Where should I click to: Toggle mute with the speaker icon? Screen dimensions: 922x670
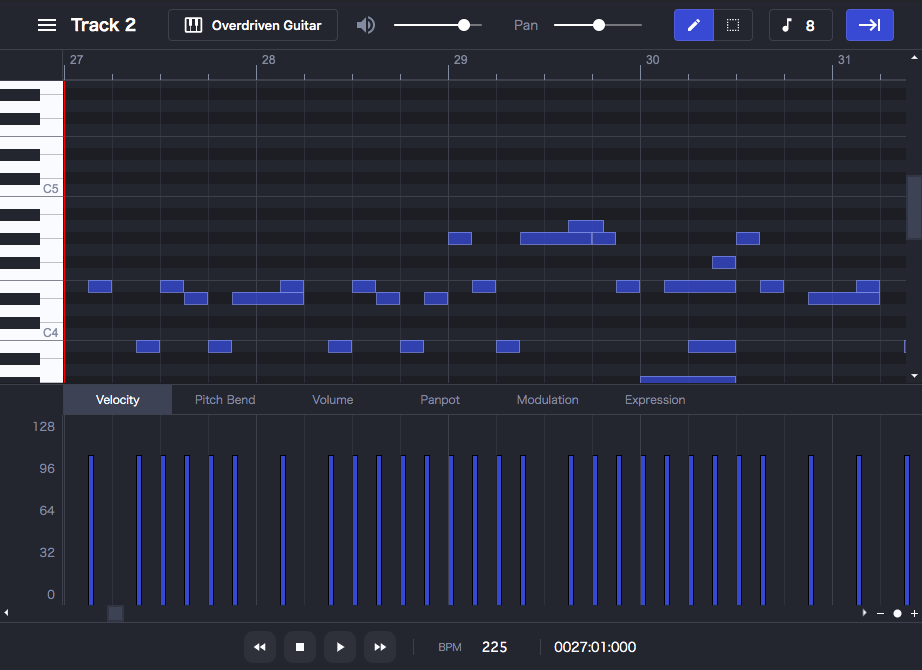(366, 25)
